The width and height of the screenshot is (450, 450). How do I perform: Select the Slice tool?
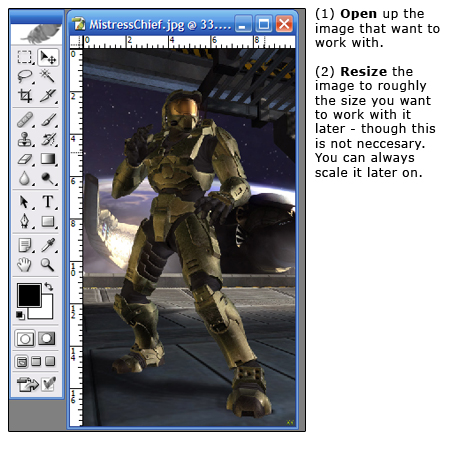pyautogui.click(x=48, y=96)
